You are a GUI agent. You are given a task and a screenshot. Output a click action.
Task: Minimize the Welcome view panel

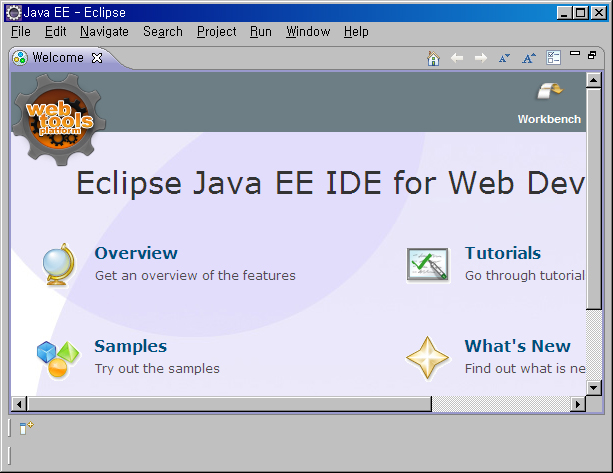coord(575,53)
